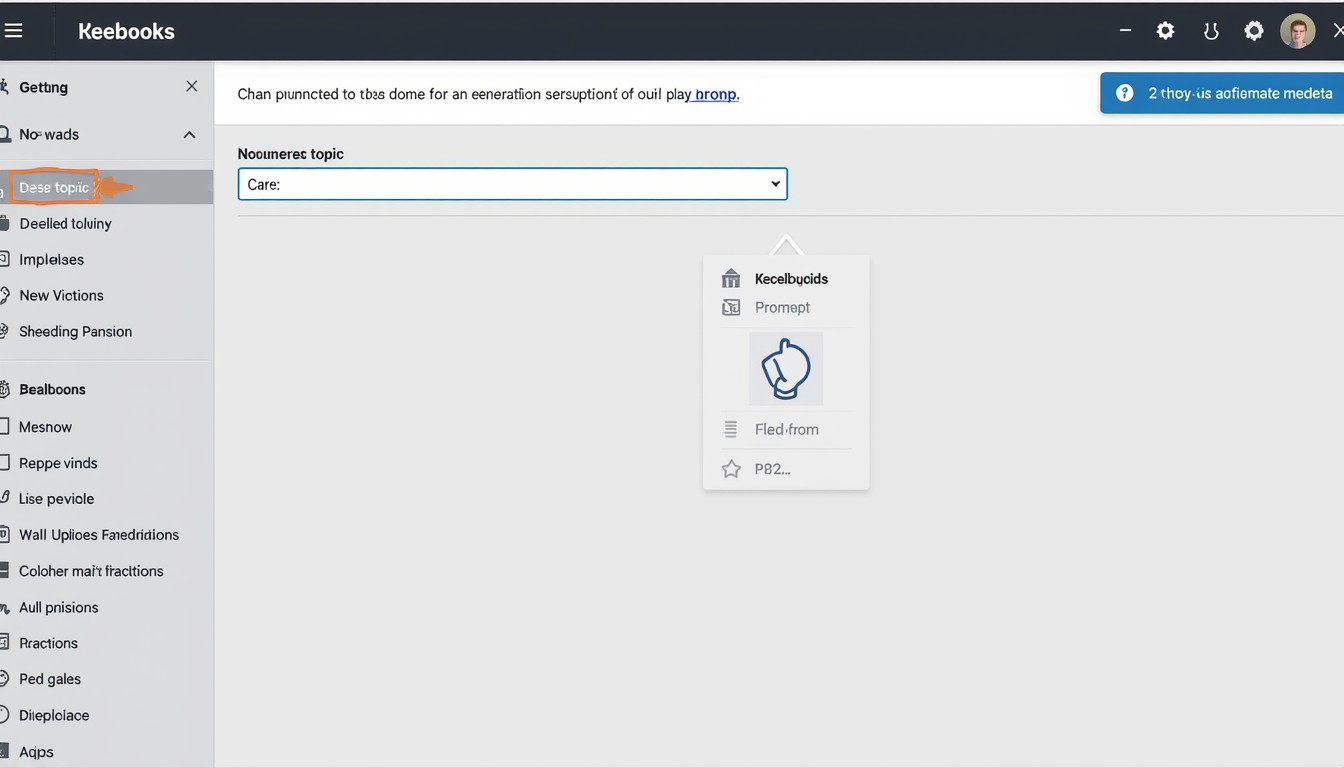
Task: Open the user profile avatar
Action: click(x=1297, y=31)
